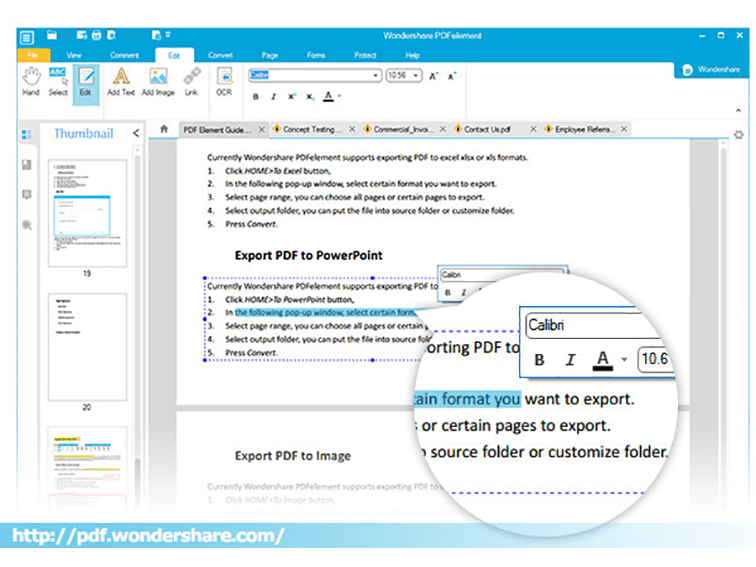
Task: Click the print icon in title bar
Action: coord(96,35)
